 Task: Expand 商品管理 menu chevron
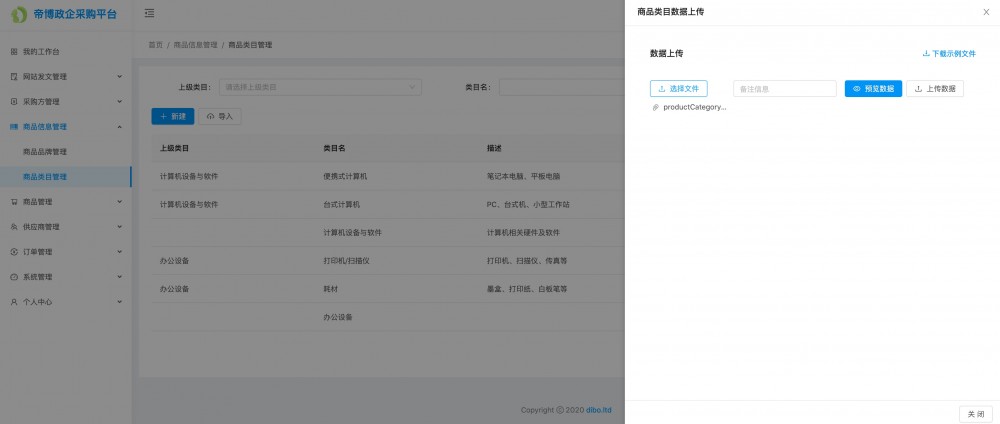coord(119,201)
